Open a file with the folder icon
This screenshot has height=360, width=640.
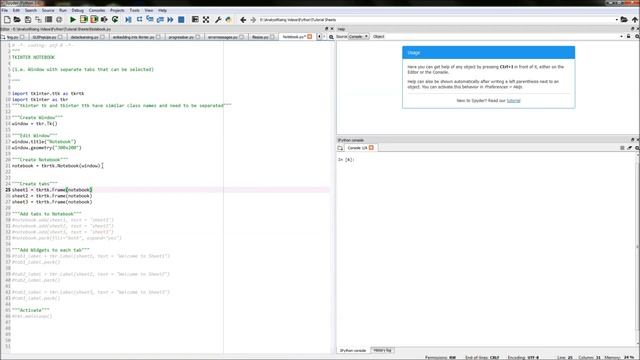tap(17, 20)
